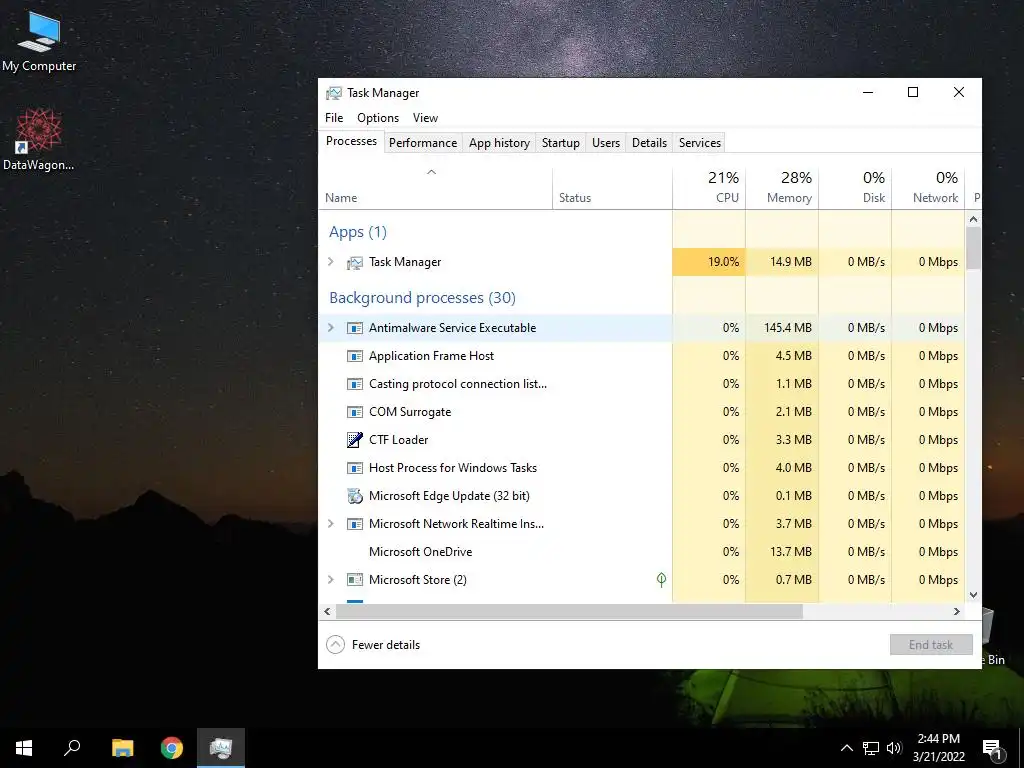Select the COM Surrogate row name

pos(410,412)
